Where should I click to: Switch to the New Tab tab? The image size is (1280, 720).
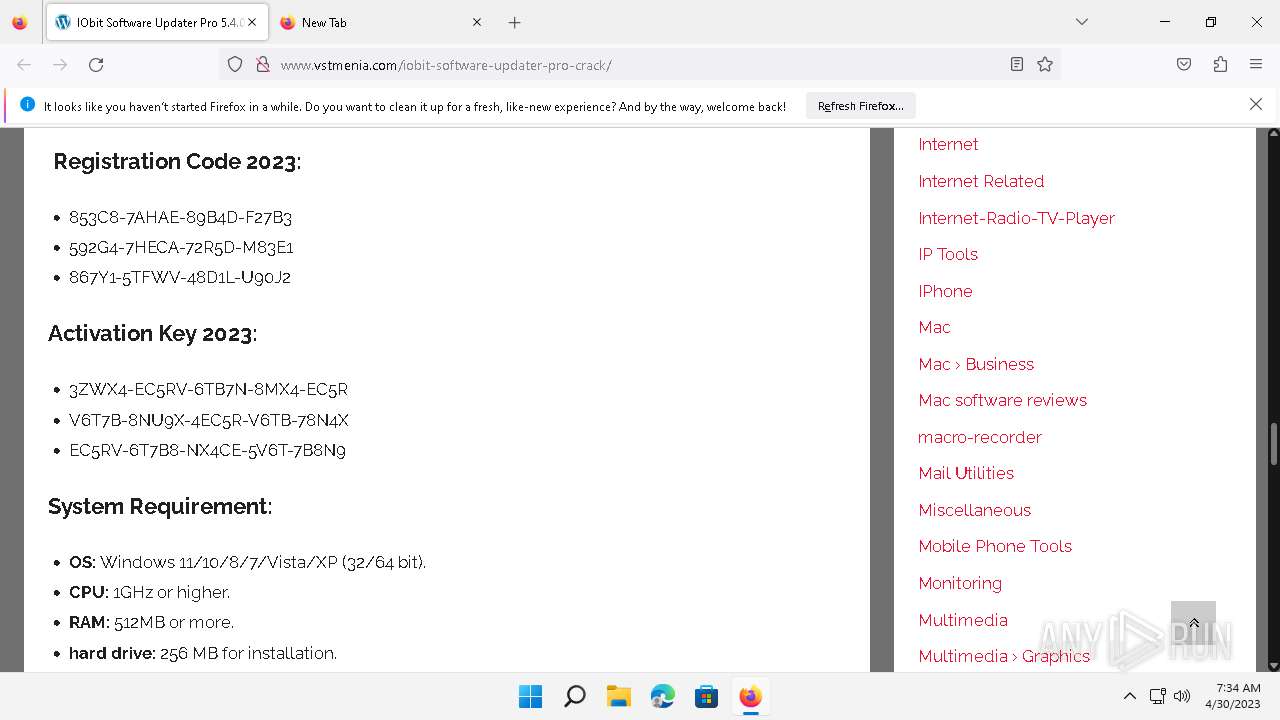coord(380,22)
